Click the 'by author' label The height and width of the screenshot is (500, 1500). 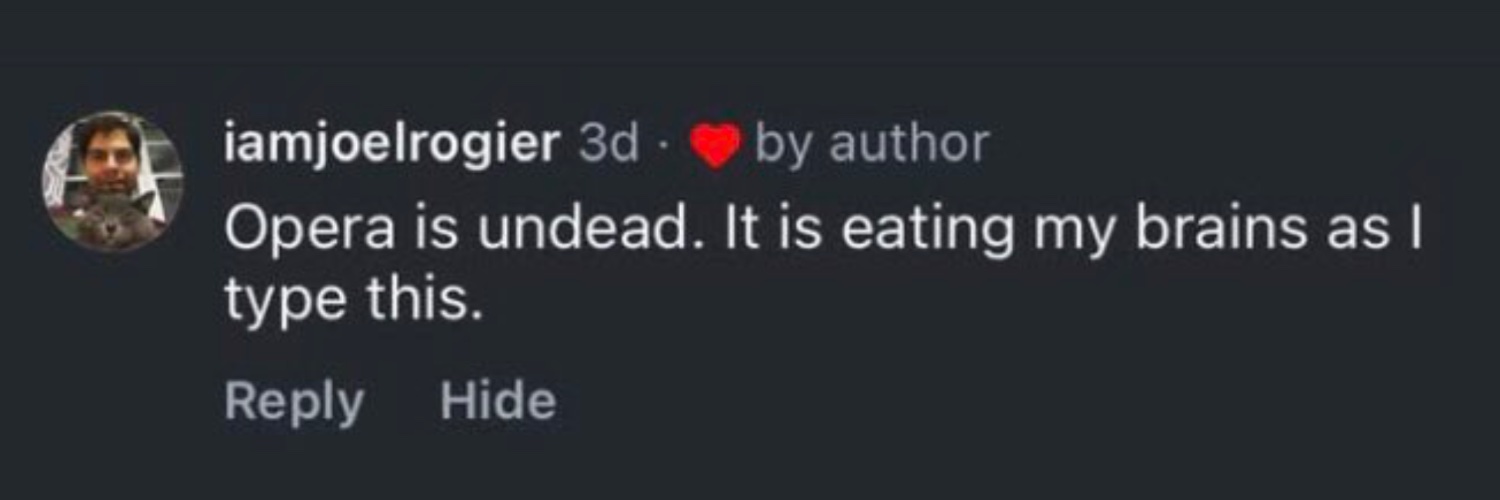[x=871, y=145]
